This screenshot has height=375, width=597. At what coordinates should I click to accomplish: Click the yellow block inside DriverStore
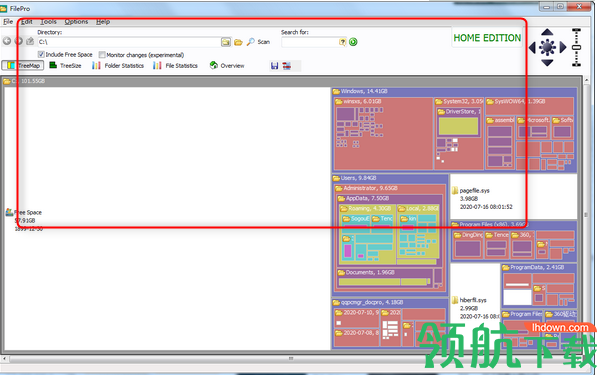point(458,126)
